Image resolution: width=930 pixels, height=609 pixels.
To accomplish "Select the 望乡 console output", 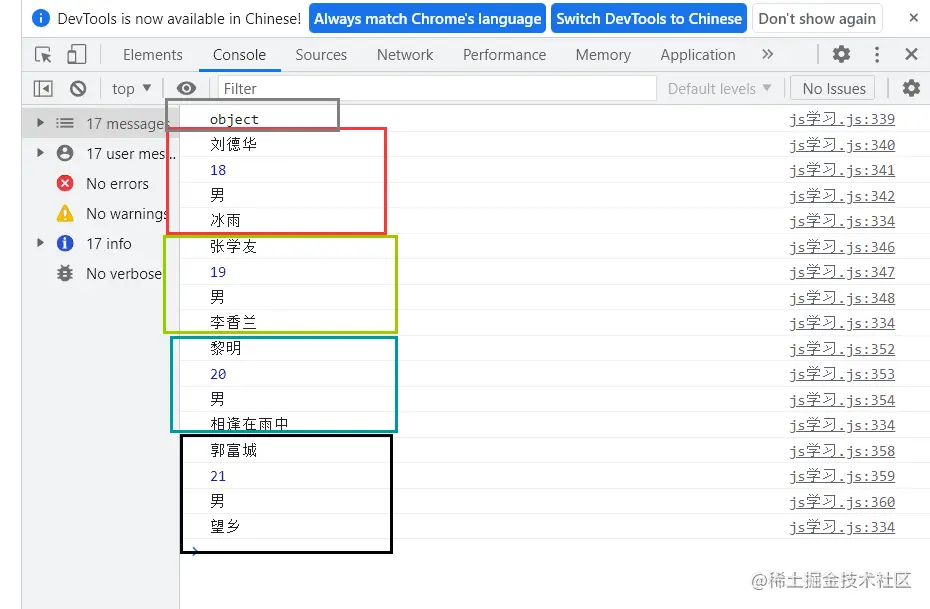I will click(x=225, y=526).
